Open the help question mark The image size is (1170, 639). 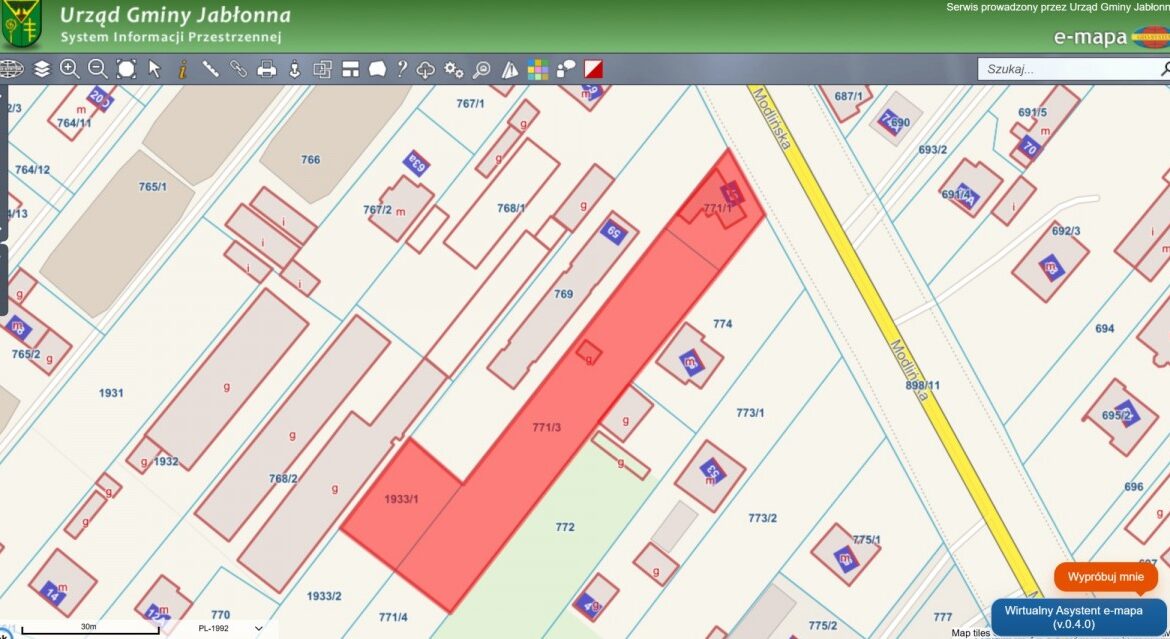[x=402, y=69]
